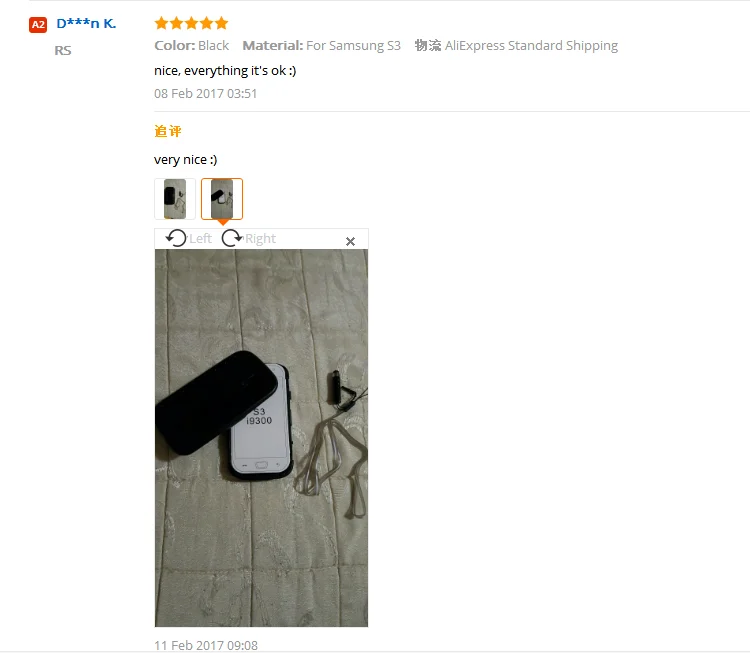This screenshot has height=653, width=750.
Task: Click the 'very nice :)' follow-up comment
Action: click(186, 159)
